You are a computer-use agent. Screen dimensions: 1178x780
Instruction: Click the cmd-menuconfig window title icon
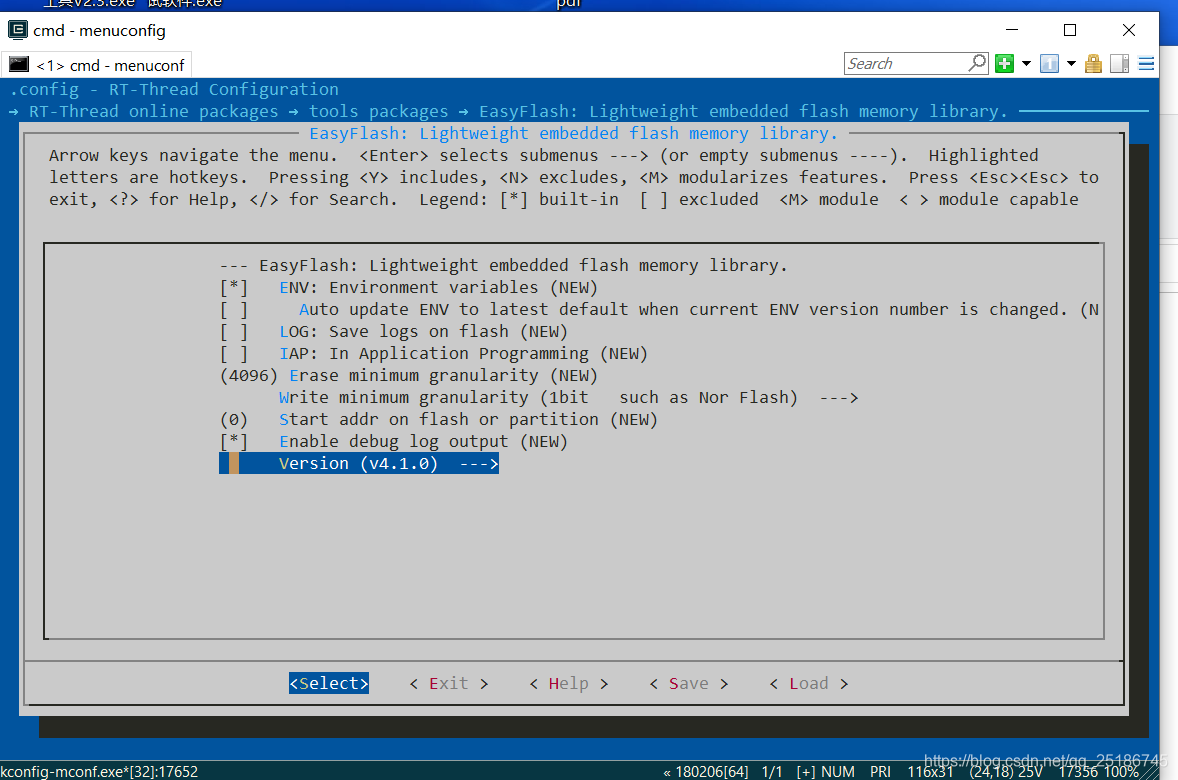17,30
